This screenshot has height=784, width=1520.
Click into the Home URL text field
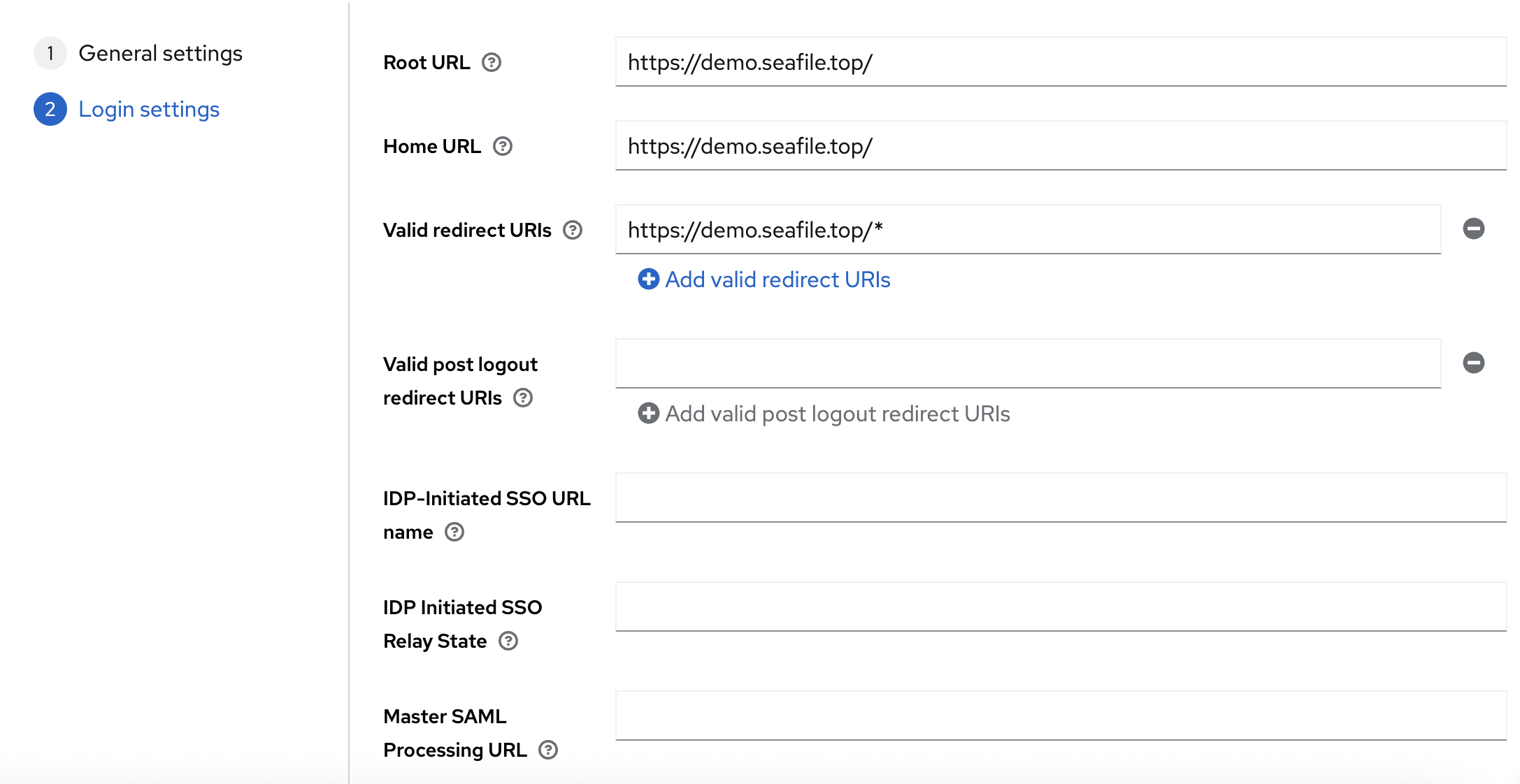1060,146
